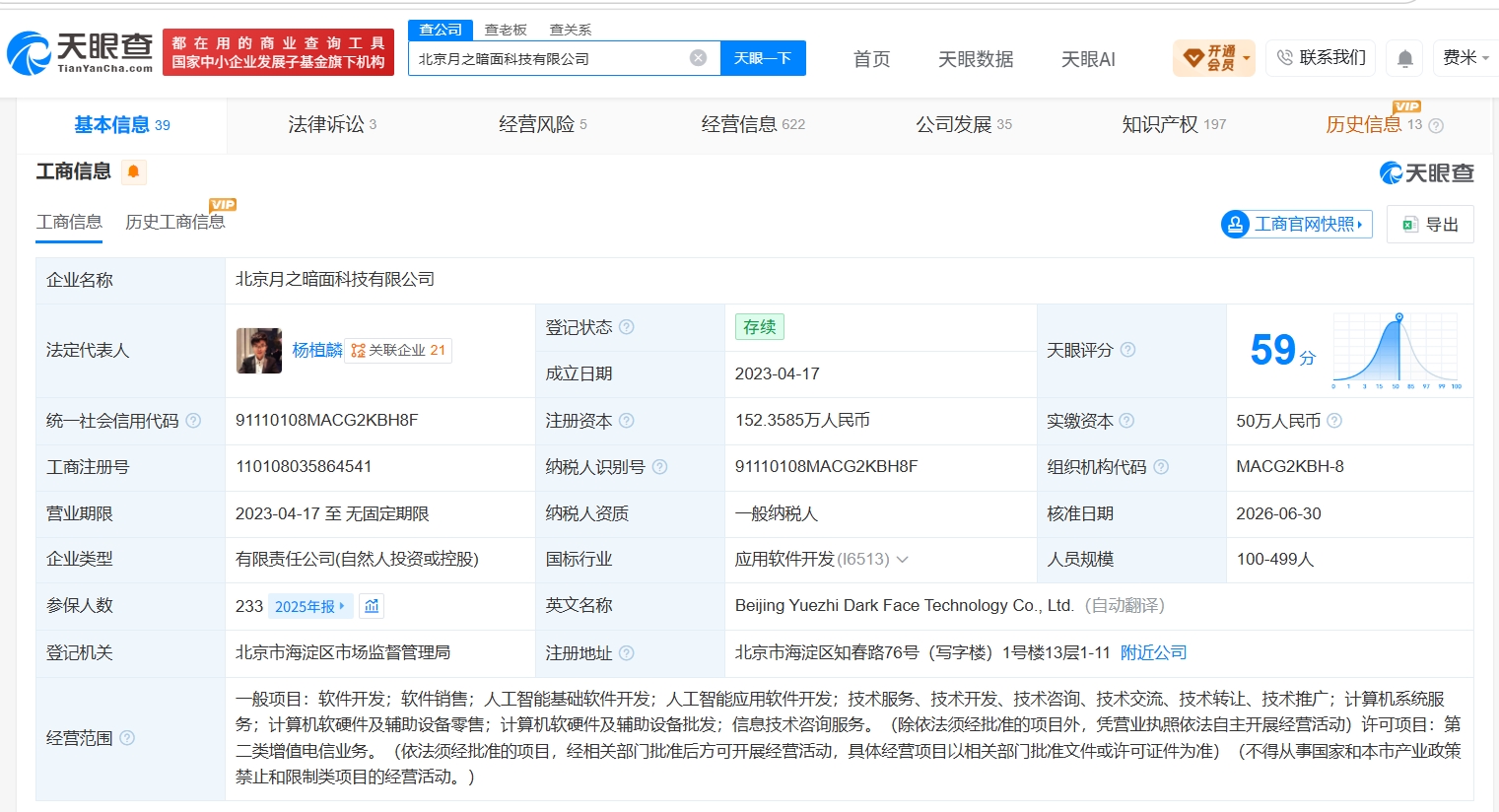Click the 关联企业 network icon
This screenshot has height=812, width=1499.
[358, 350]
